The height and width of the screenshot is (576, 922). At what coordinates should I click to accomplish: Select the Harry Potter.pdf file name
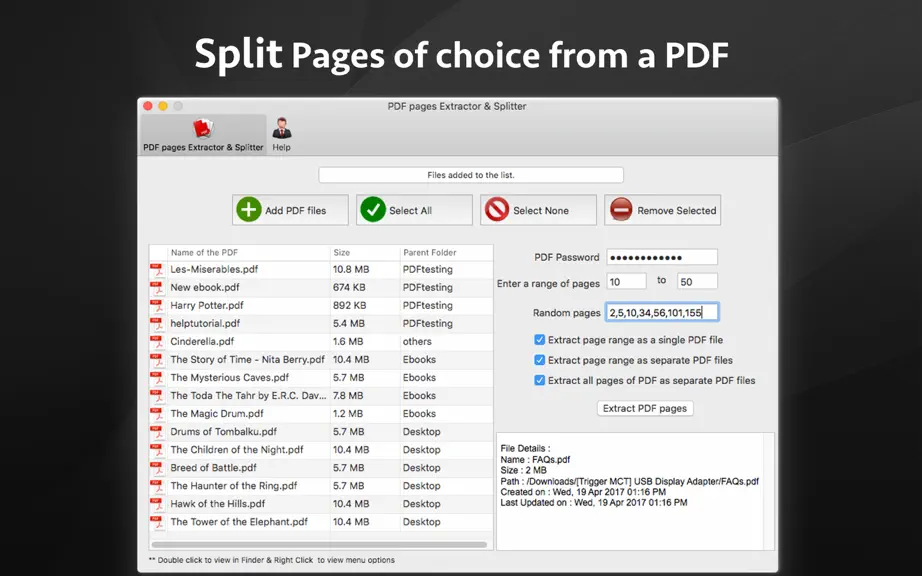[x=207, y=306]
